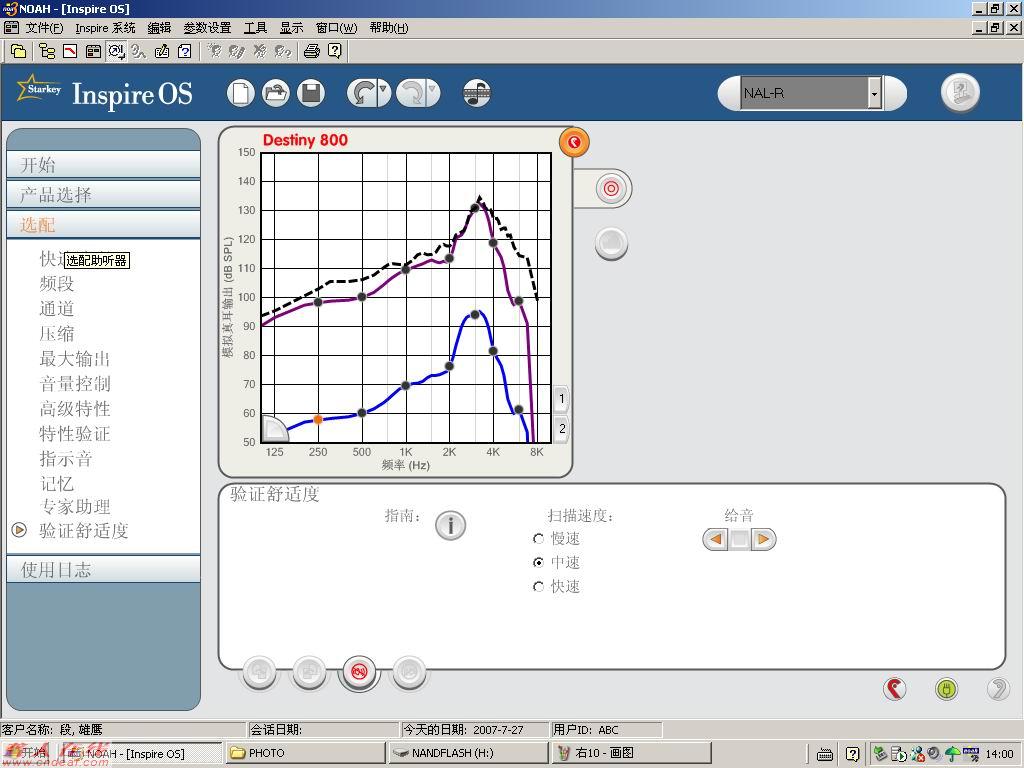The width and height of the screenshot is (1024, 768).
Task: Expand the 产品选择 sidebar section
Action: pos(103,195)
